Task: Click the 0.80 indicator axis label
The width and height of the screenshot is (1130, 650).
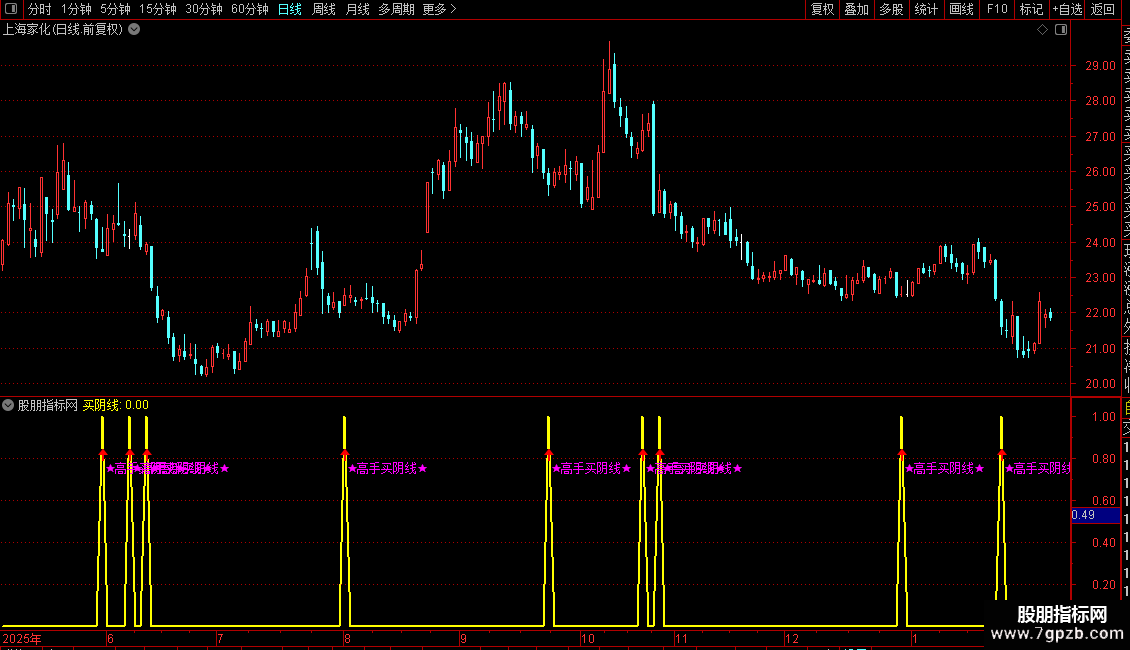Action: [x=1103, y=458]
